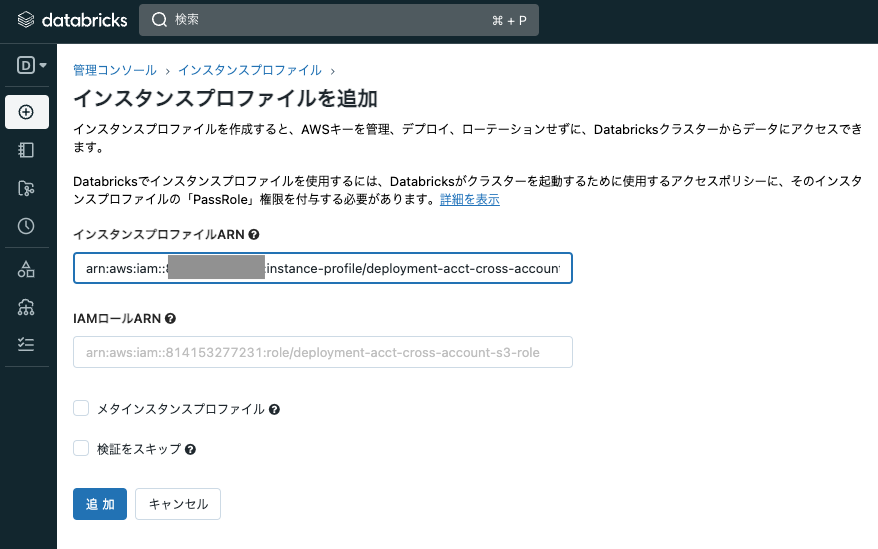The height and width of the screenshot is (549, 878).
Task: Click the magnifier icon in search bar
Action: 160,20
